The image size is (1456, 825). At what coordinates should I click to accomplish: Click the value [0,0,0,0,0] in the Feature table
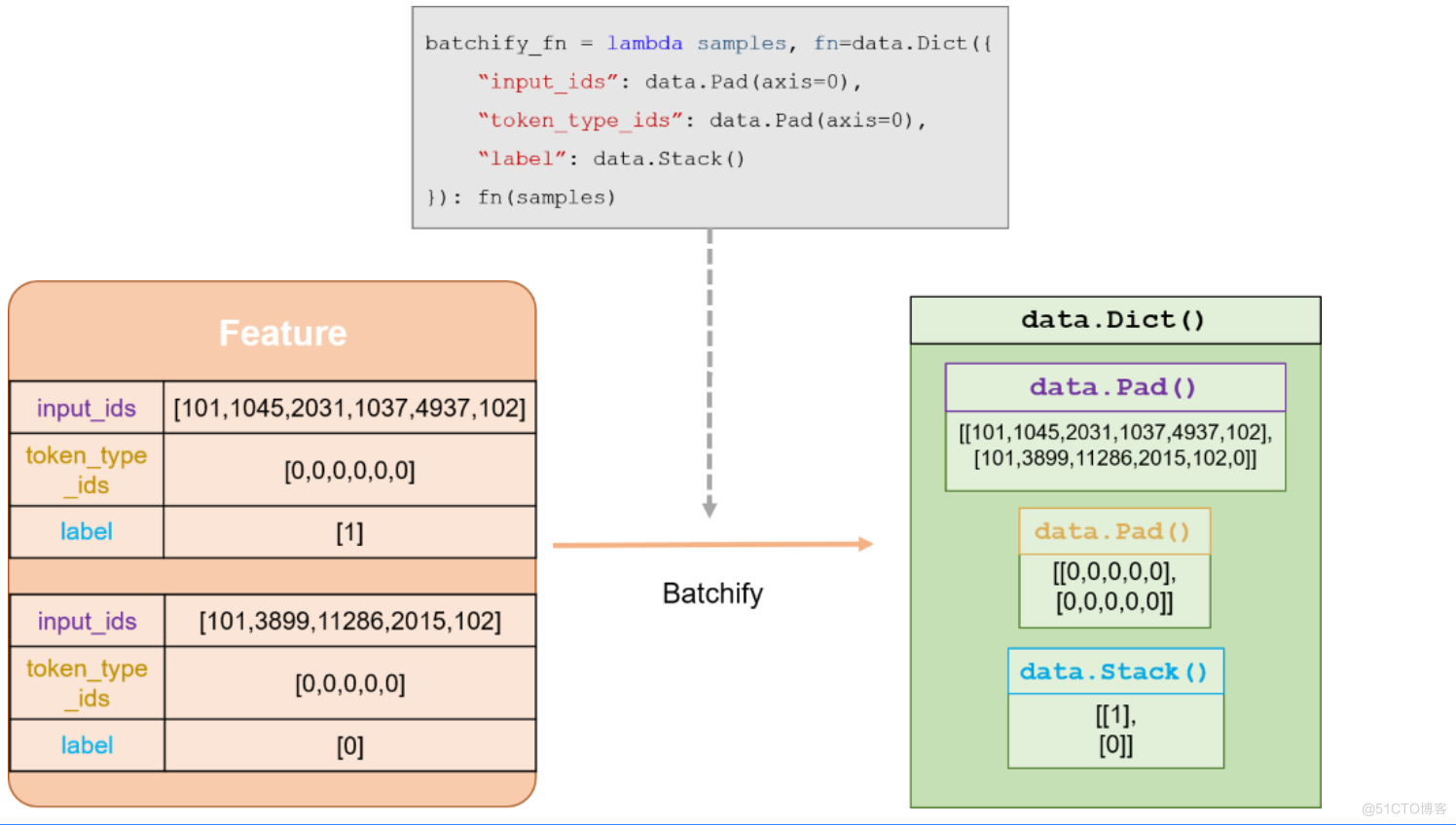pos(350,683)
